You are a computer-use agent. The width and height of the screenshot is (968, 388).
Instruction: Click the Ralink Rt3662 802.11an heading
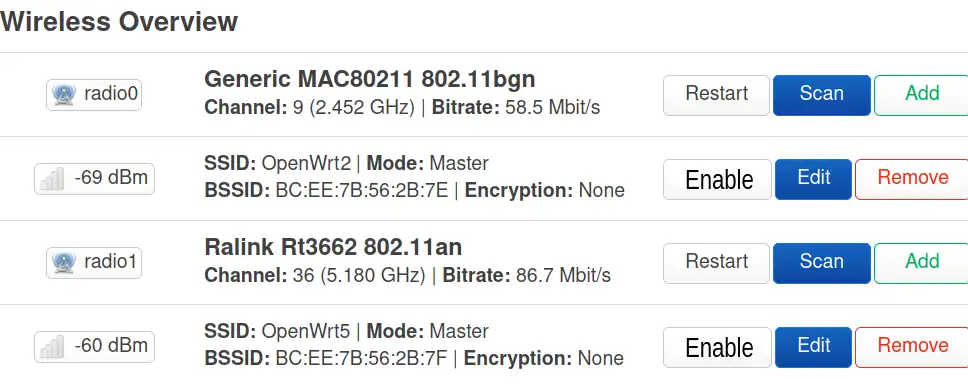pos(333,247)
